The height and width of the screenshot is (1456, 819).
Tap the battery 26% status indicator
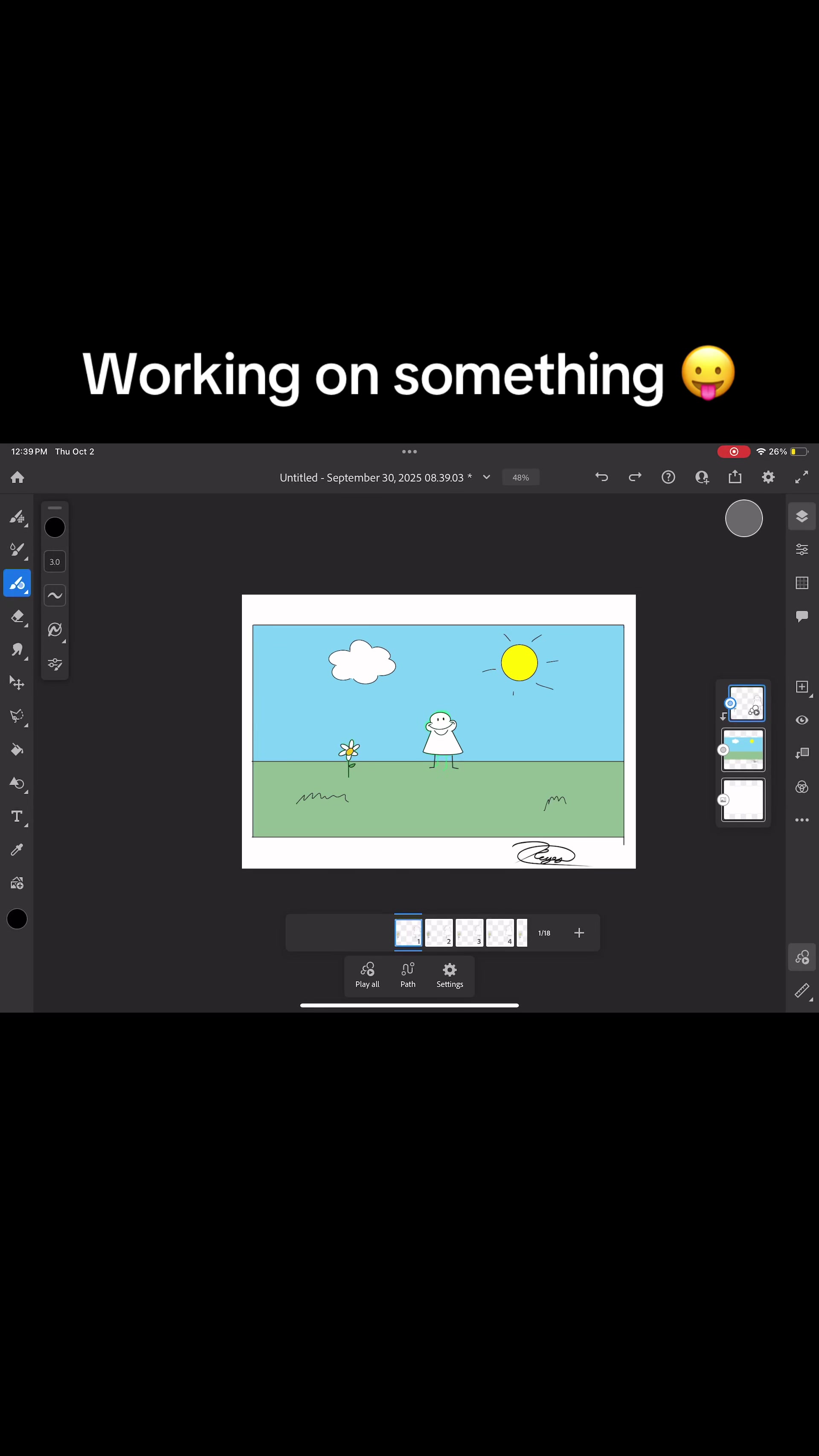[x=788, y=451]
